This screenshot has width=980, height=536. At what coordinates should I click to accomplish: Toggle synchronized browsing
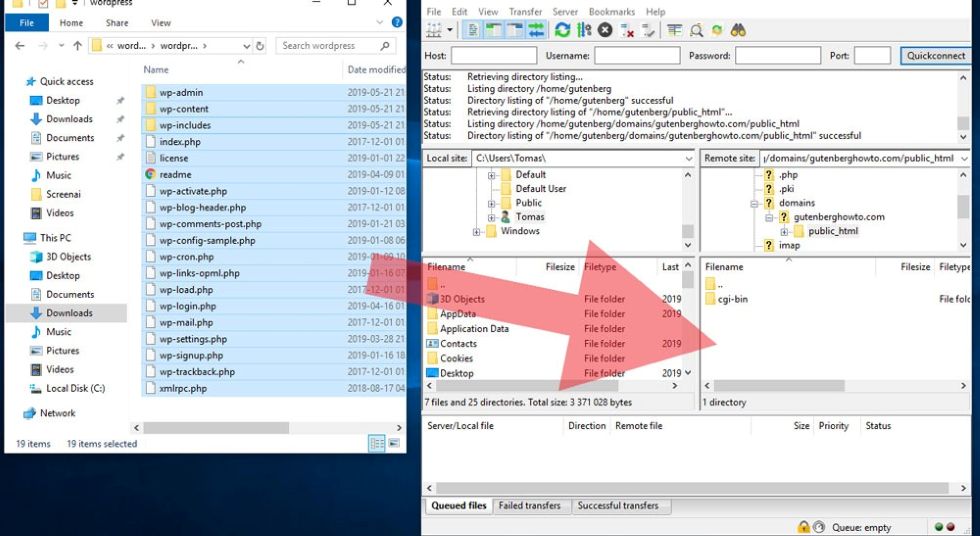coord(717,30)
